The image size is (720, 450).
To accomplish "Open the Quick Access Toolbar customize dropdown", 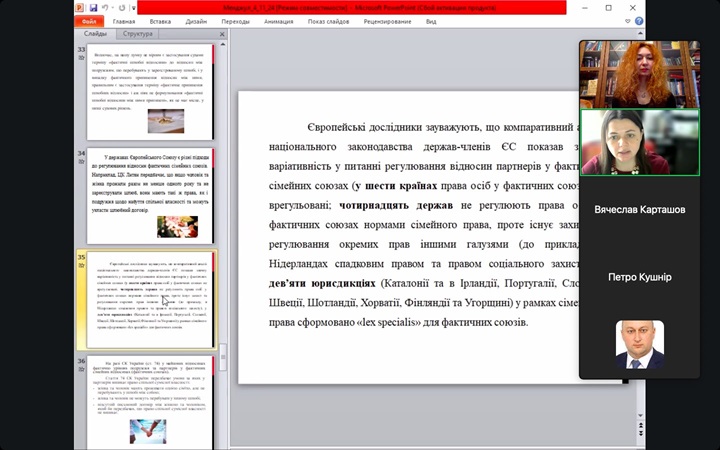I will 134,6.
